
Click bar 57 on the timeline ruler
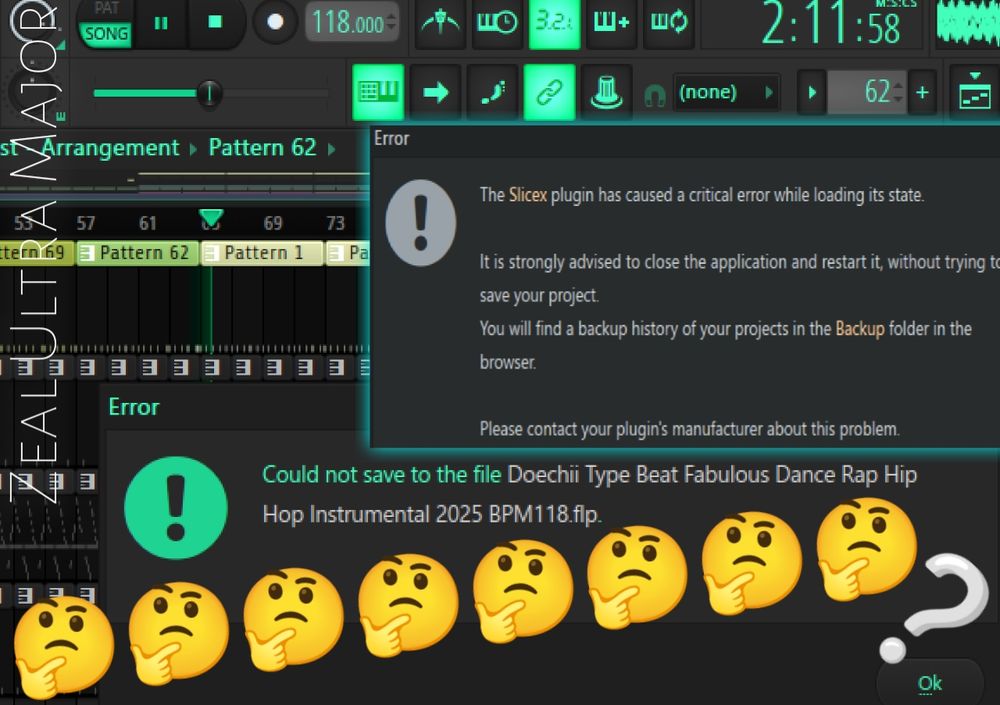tap(85, 223)
